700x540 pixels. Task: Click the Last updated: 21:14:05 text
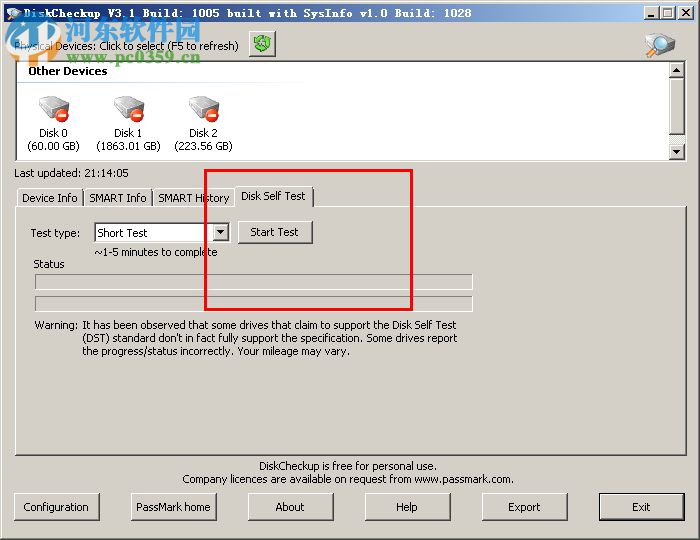click(71, 173)
